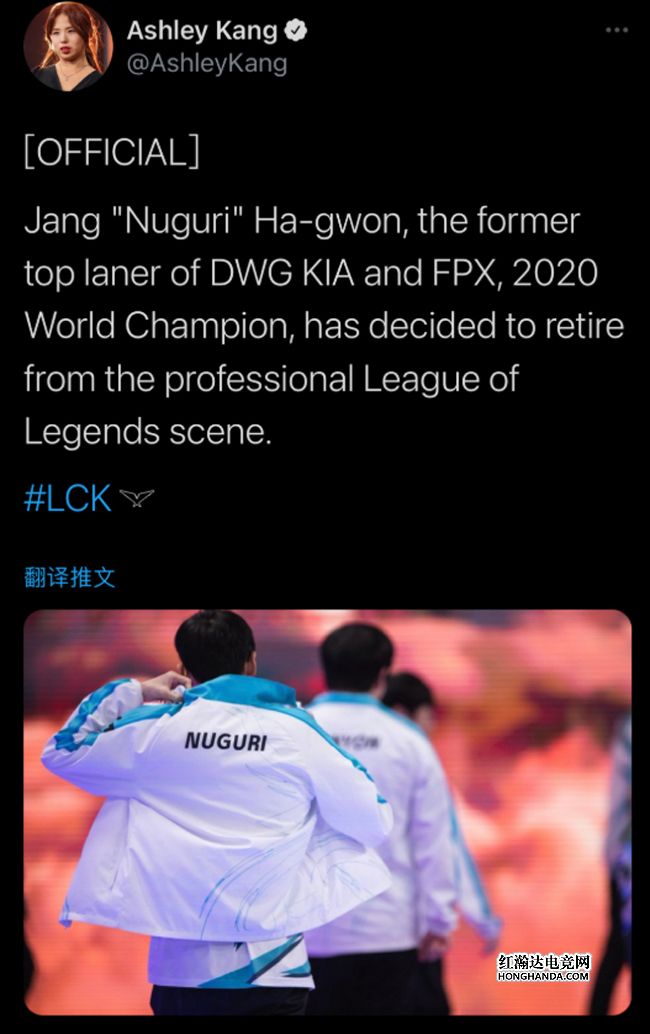
Task: Click the NUGURI name on the jacket
Action: tap(225, 741)
